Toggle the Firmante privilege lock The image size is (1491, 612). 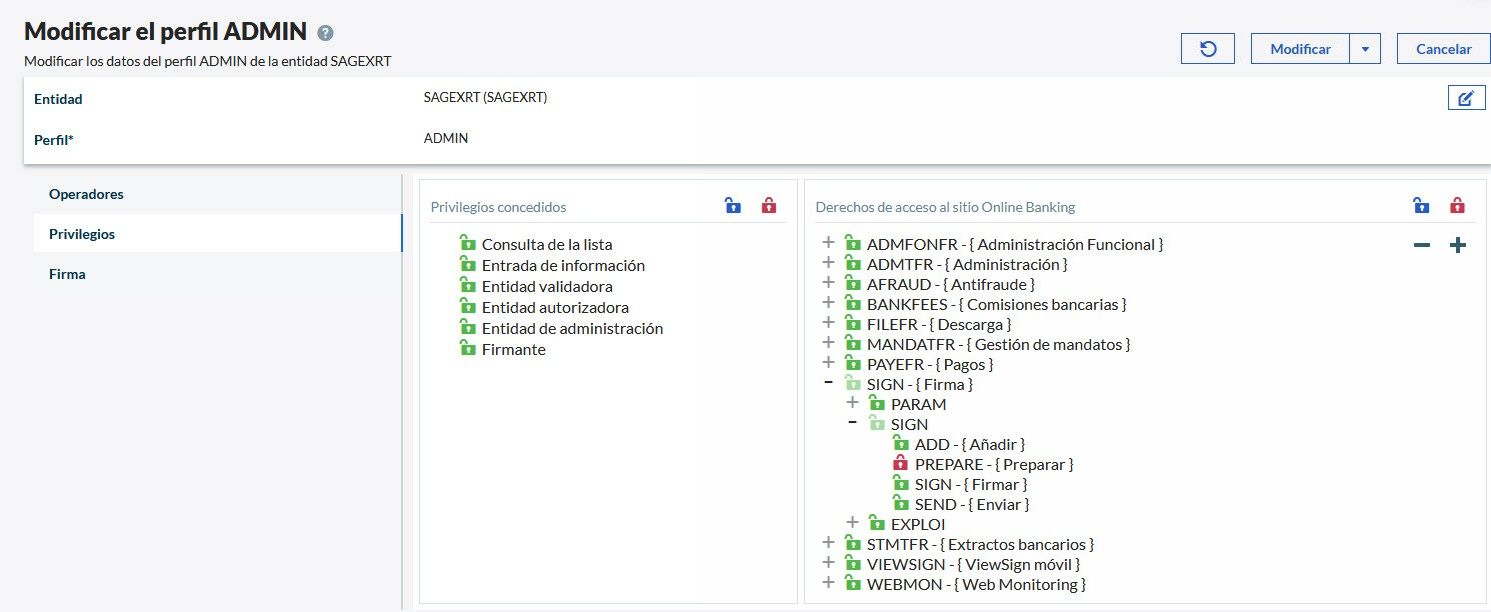[x=467, y=349]
